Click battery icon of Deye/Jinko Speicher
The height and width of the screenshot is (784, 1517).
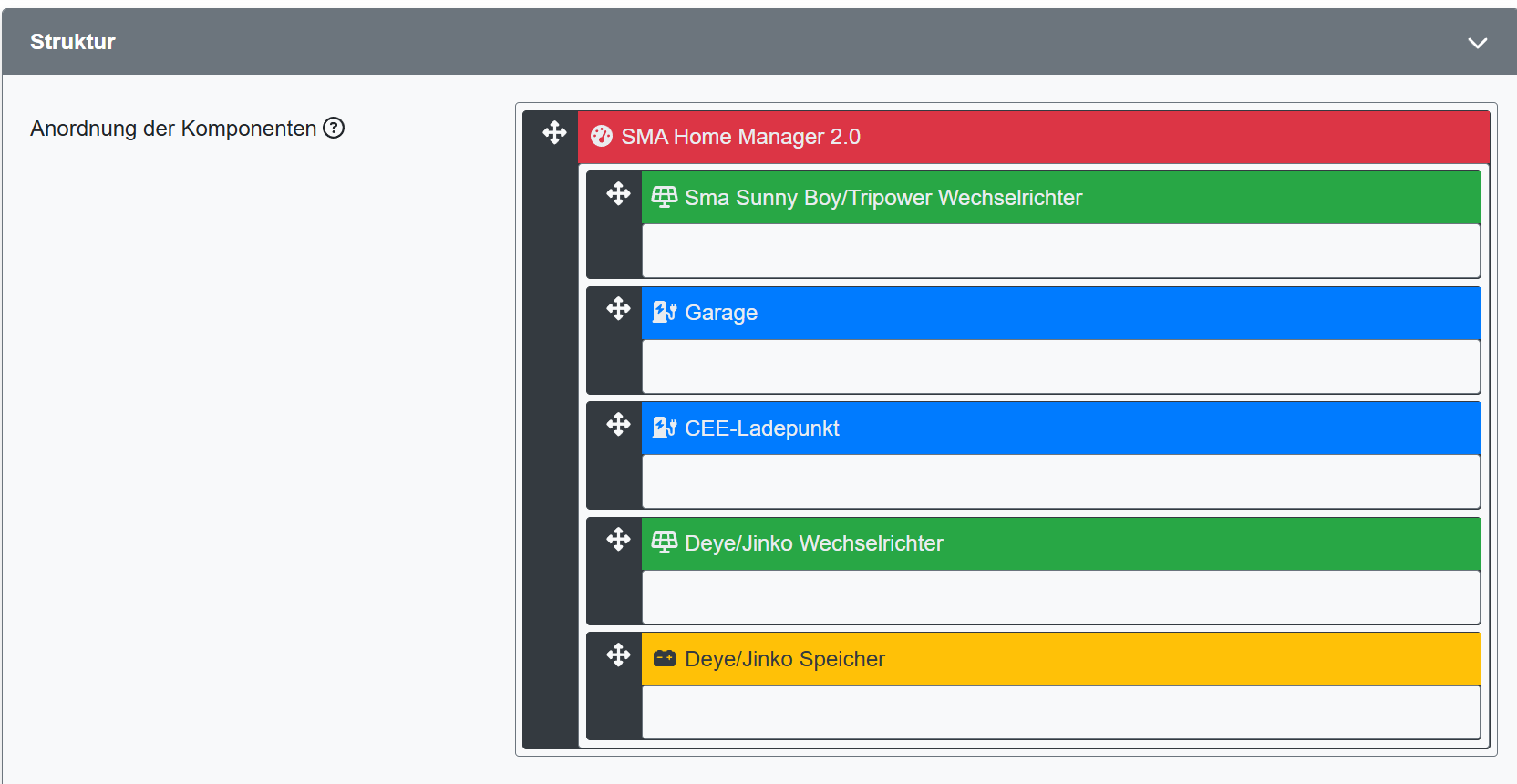pos(665,658)
